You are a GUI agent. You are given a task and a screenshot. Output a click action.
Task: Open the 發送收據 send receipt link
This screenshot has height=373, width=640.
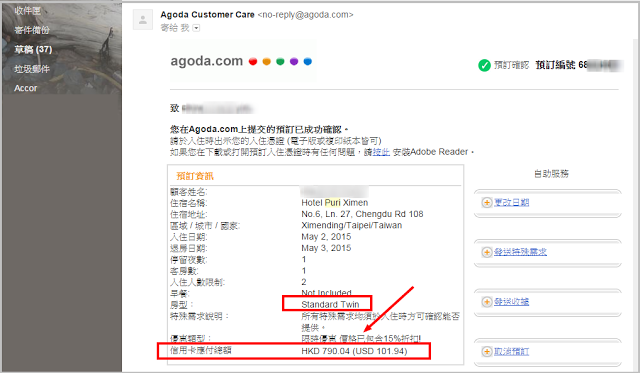pos(512,302)
